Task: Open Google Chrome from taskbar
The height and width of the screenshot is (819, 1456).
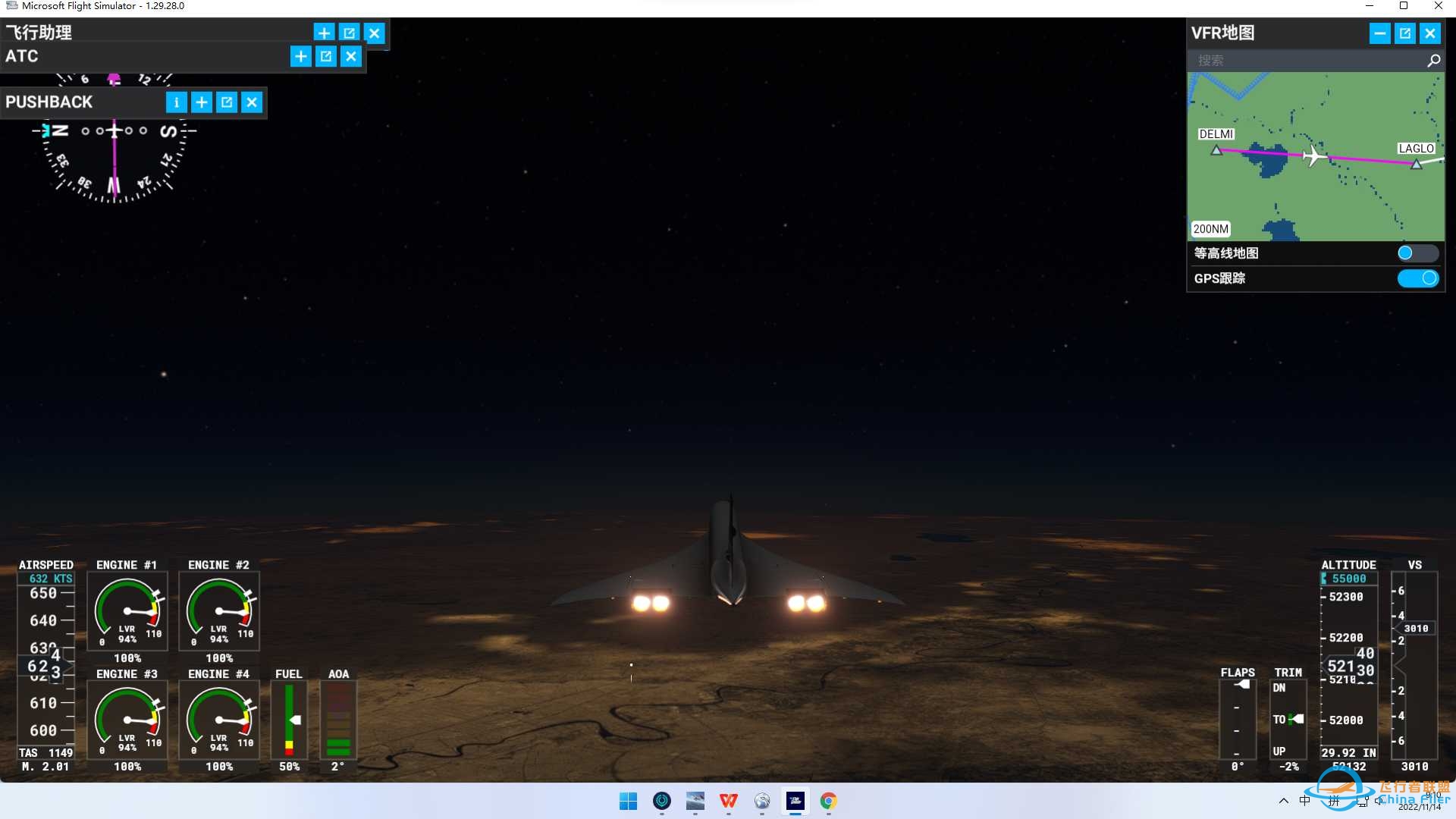Action: coord(828,801)
